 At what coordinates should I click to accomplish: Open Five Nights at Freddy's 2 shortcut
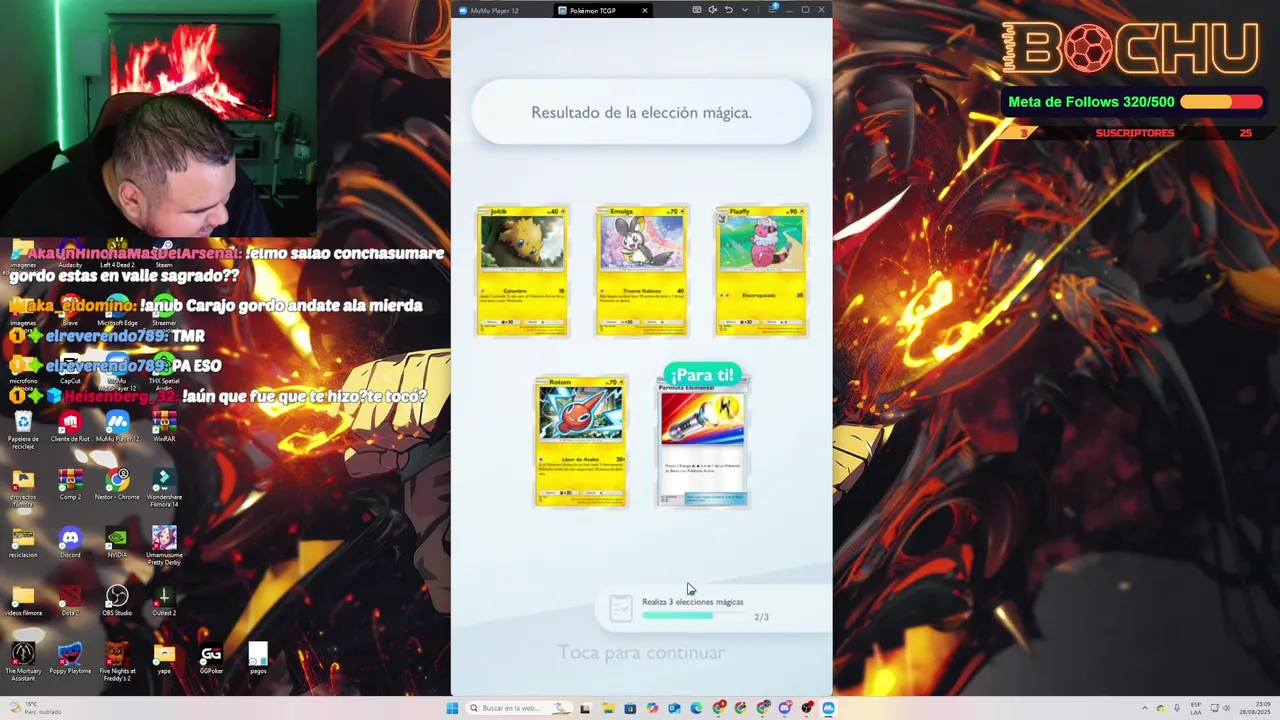point(117,663)
